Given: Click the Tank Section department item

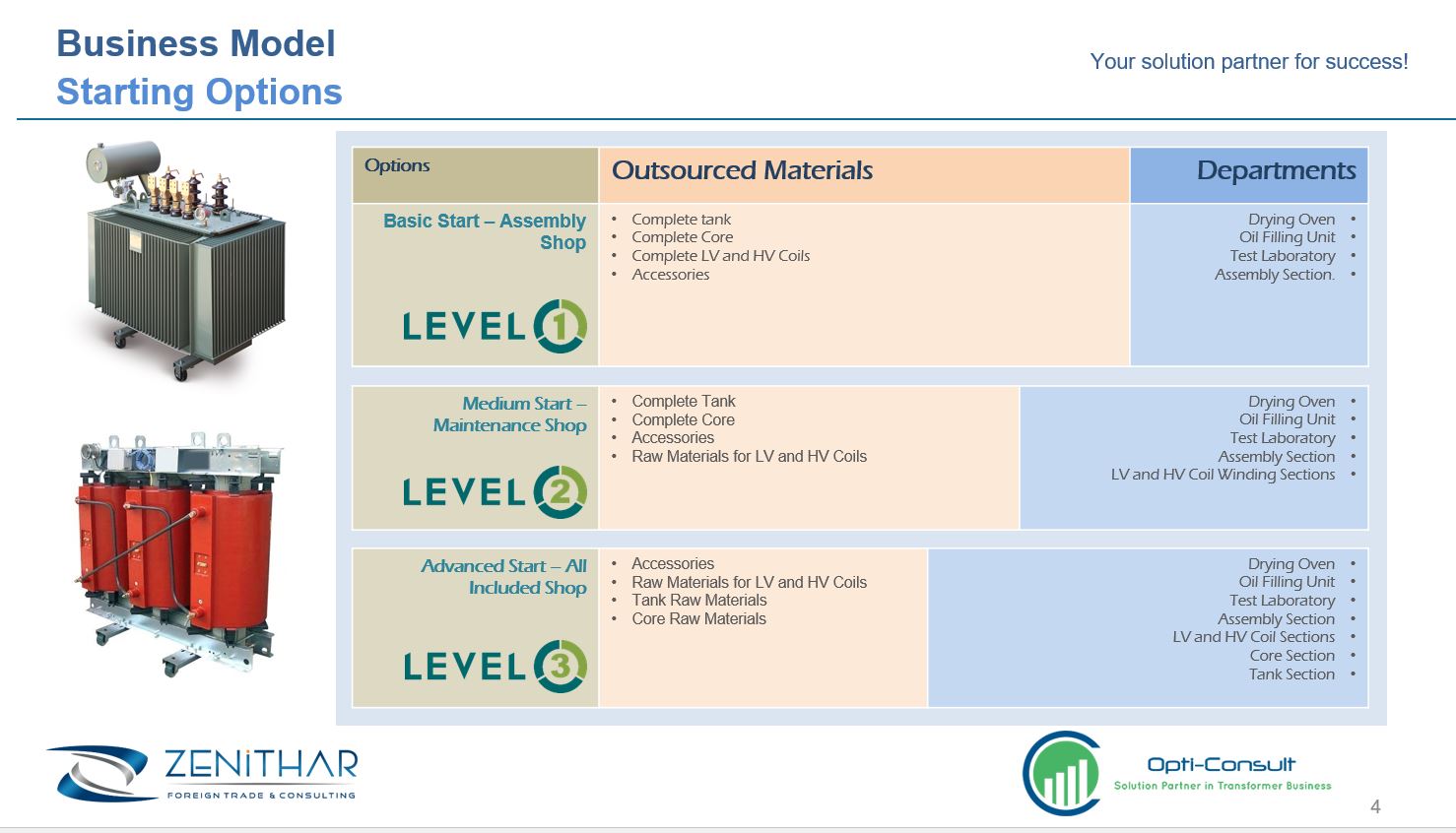Looking at the screenshot, I should pyautogui.click(x=1291, y=674).
